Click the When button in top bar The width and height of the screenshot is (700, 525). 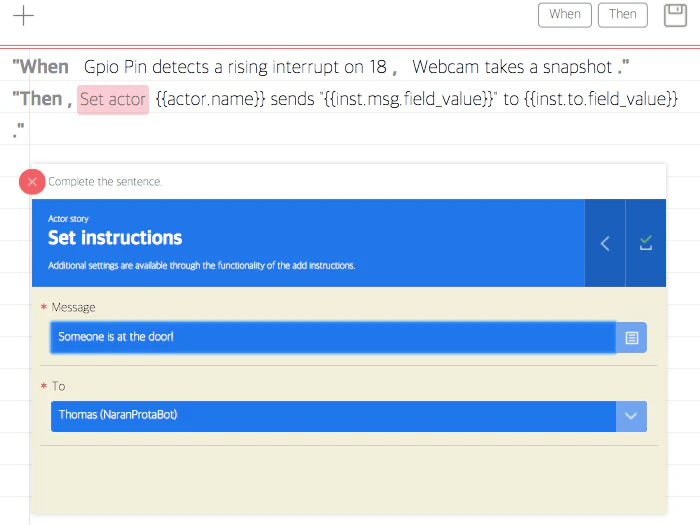point(565,15)
